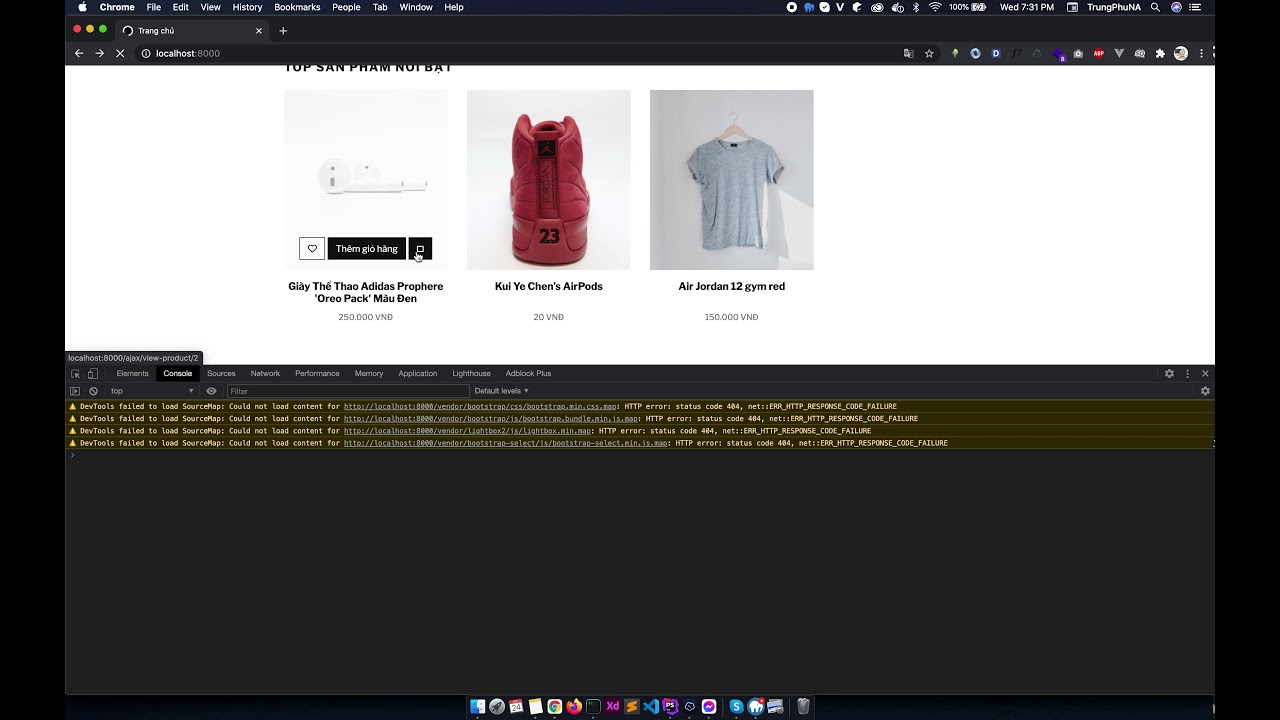Open the JavaScript context dropdown labeled top
This screenshot has width=1280, height=720.
152,391
